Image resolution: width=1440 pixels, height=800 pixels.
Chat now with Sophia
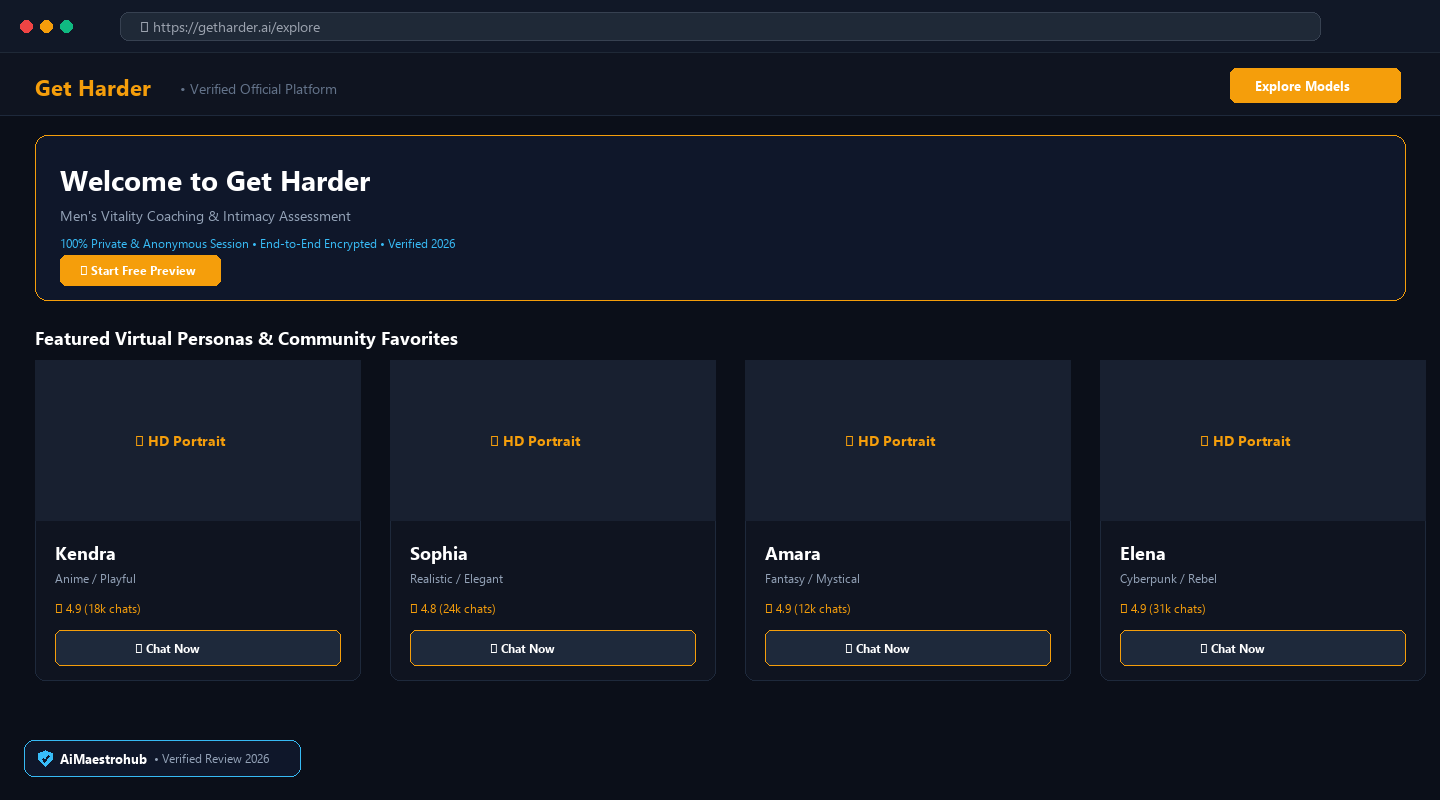click(x=553, y=648)
